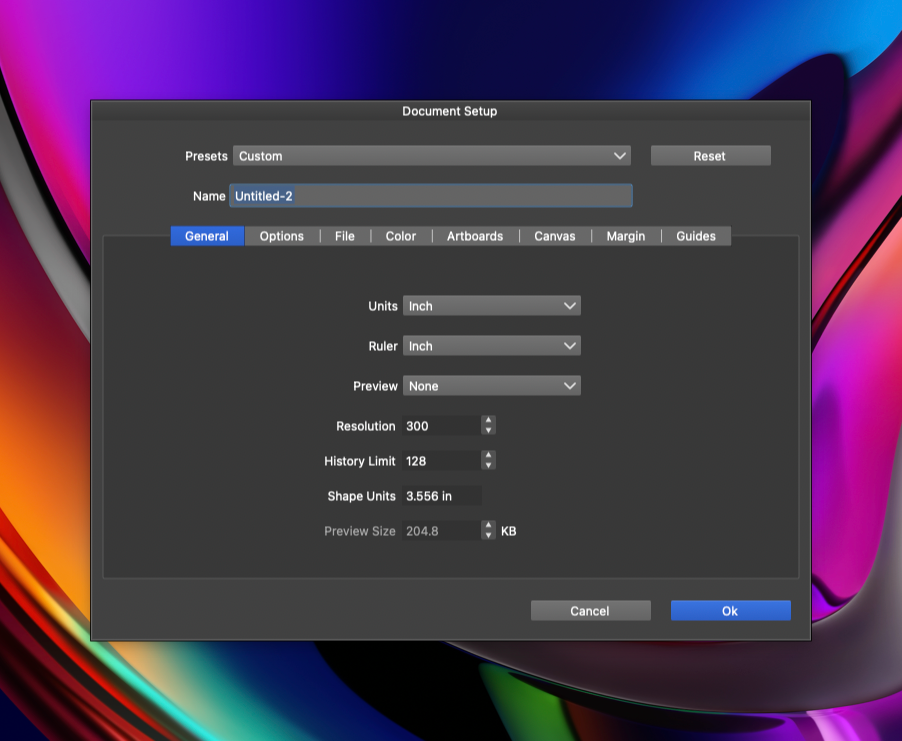Increase Resolution with the up arrow
Viewport: 902px width, 741px height.
pyautogui.click(x=488, y=421)
